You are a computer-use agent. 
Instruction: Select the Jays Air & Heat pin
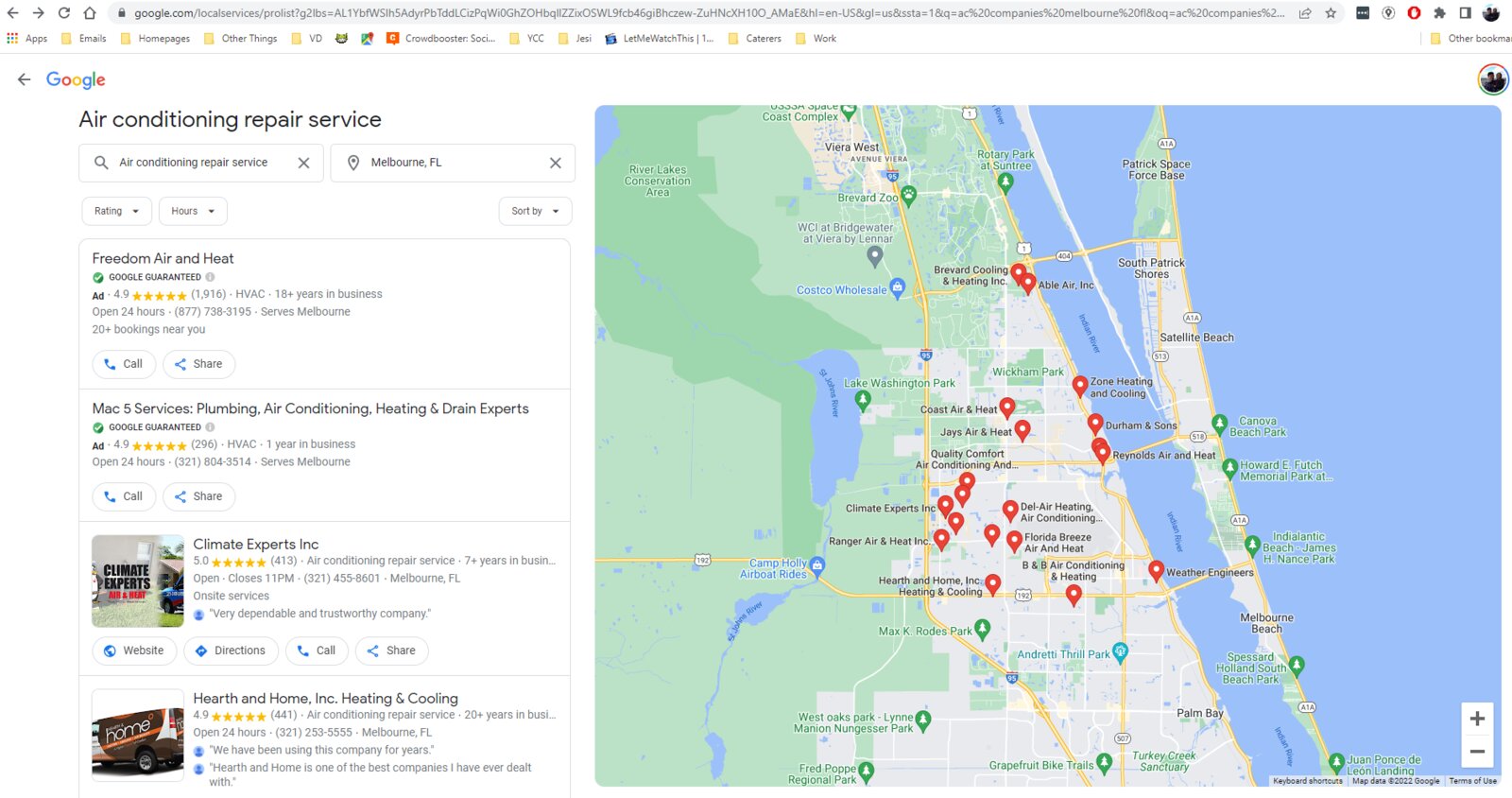[1022, 430]
